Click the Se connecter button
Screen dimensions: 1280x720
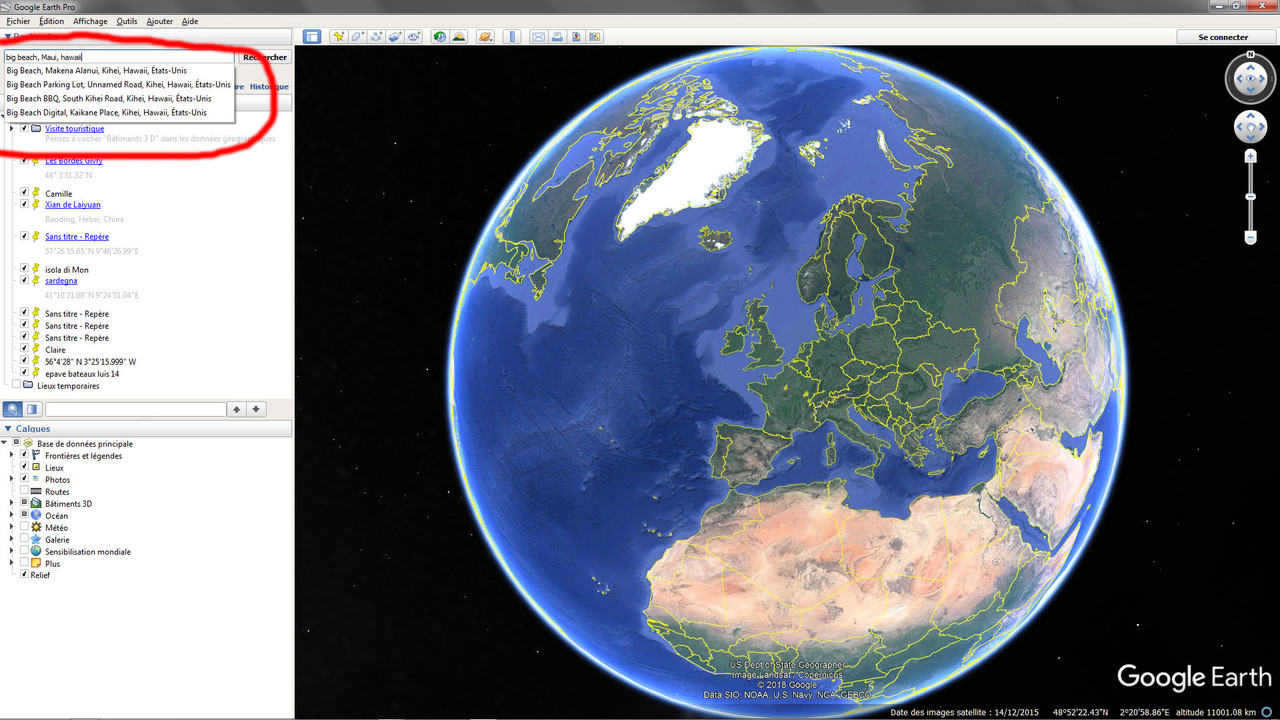point(1224,37)
